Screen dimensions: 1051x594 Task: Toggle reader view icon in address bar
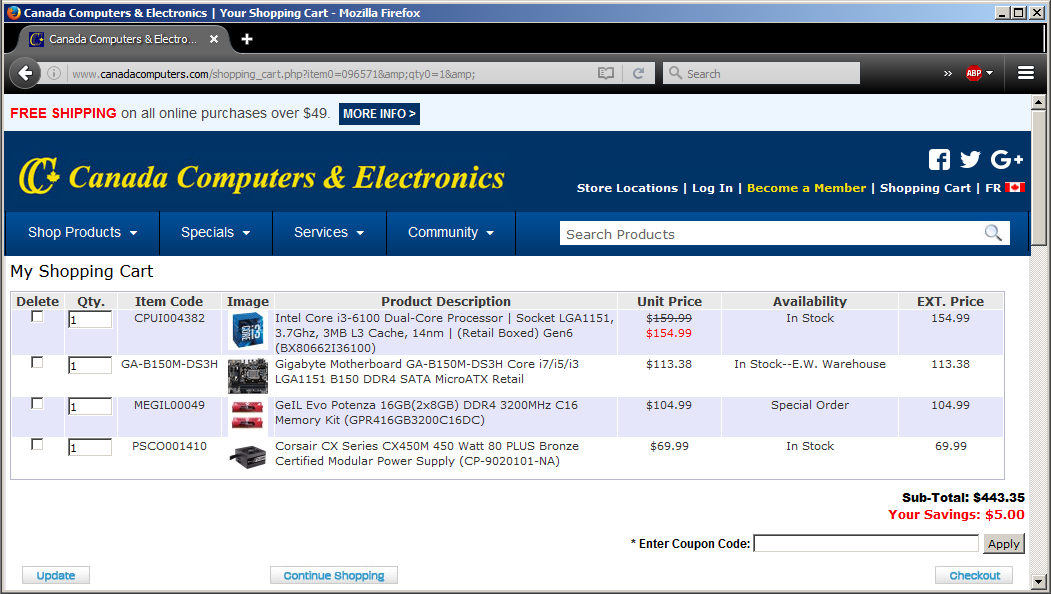coord(606,73)
